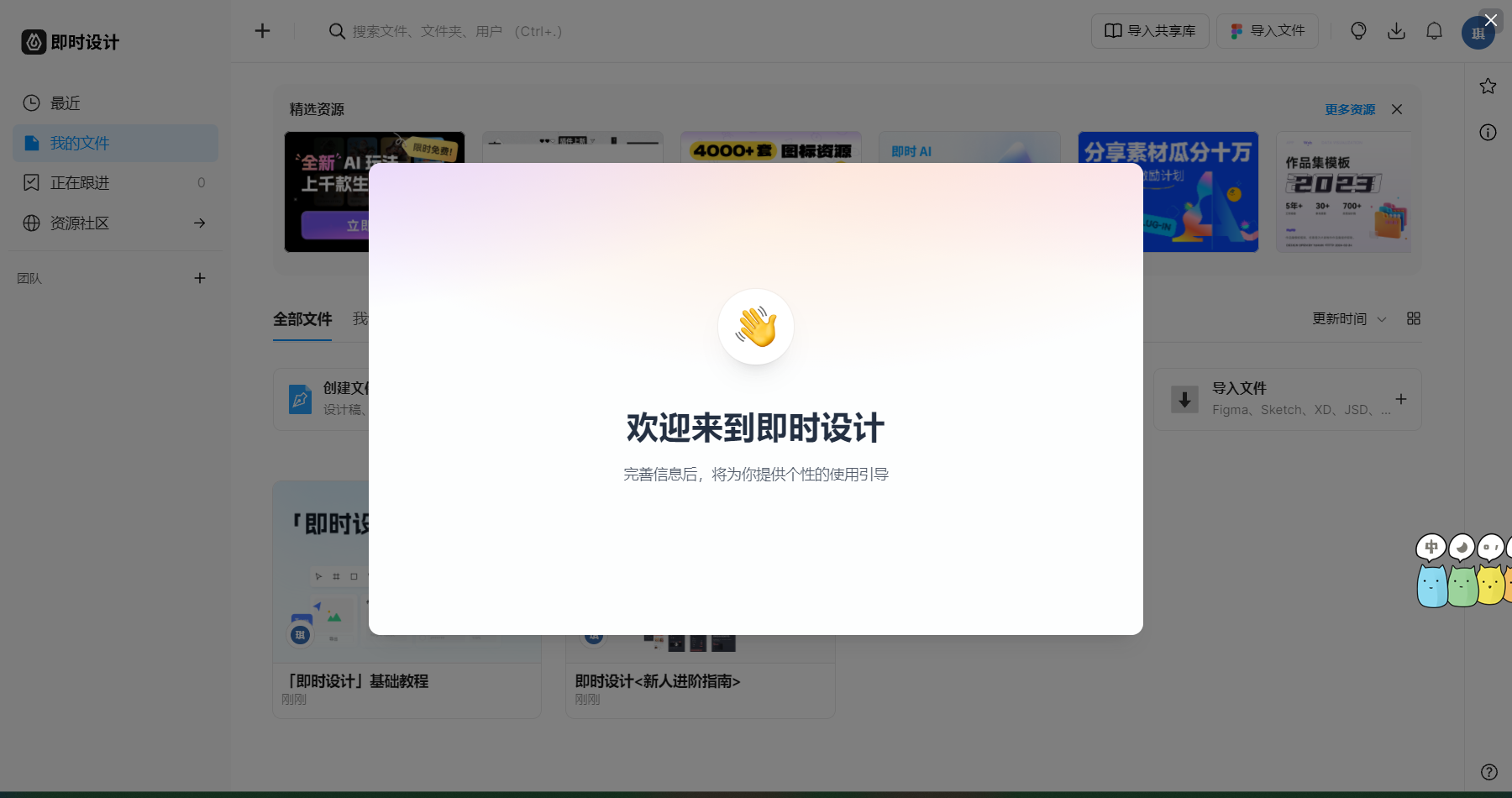Open 更新时间 sort dropdown

1349,319
